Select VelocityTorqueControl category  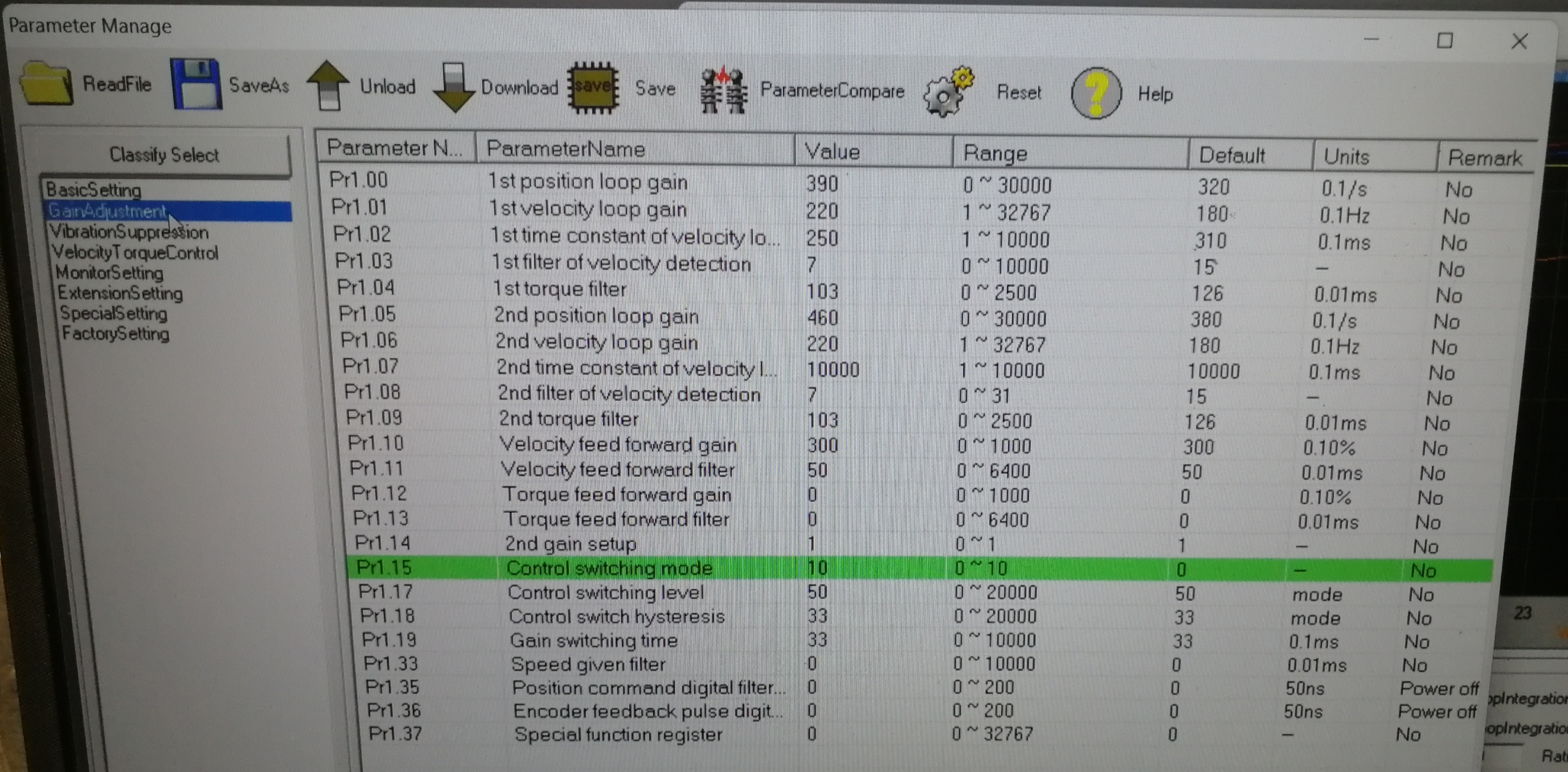135,252
